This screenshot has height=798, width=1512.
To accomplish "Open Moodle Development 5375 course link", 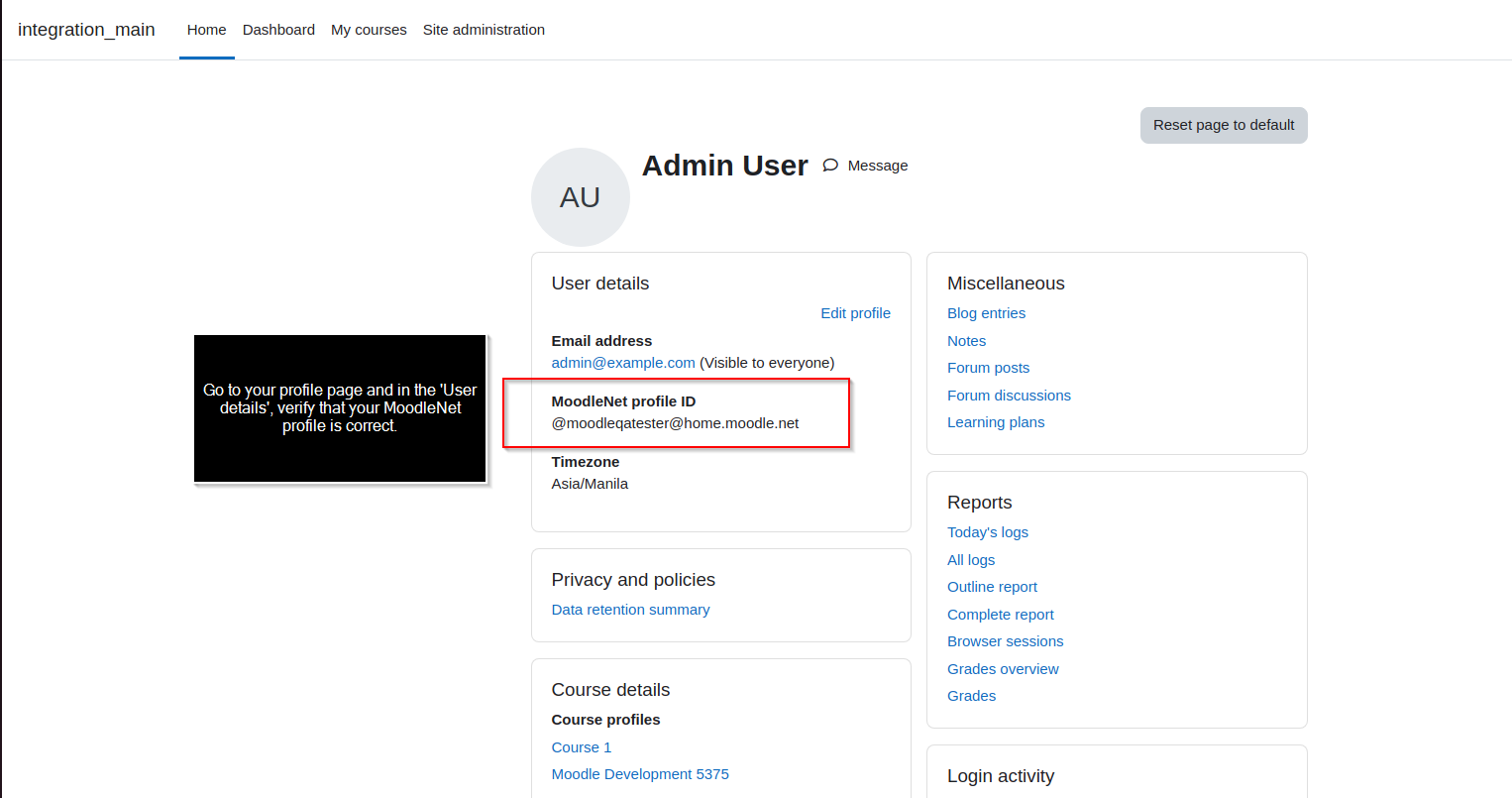I will [640, 774].
